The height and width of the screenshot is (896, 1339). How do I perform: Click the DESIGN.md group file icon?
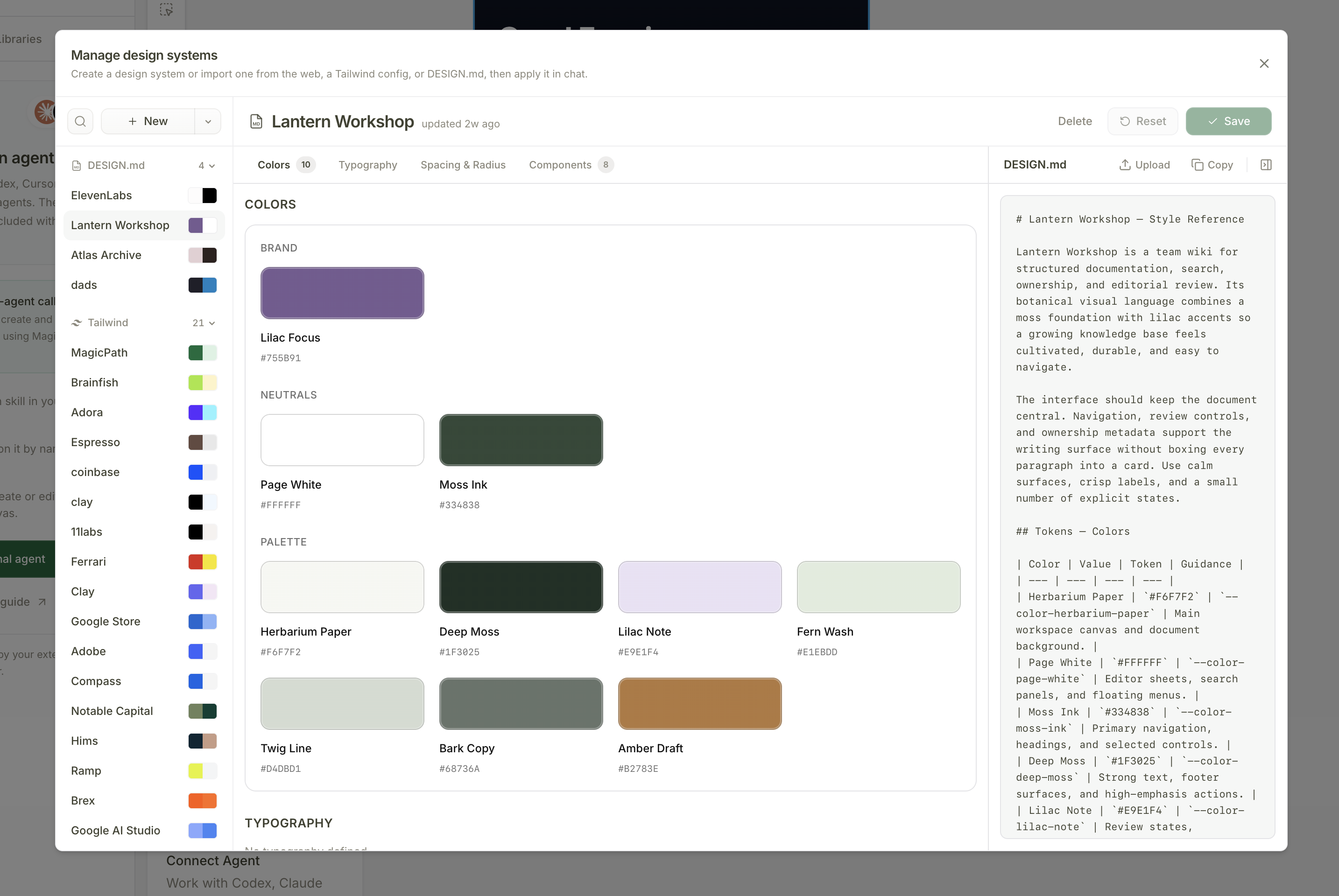pos(77,166)
